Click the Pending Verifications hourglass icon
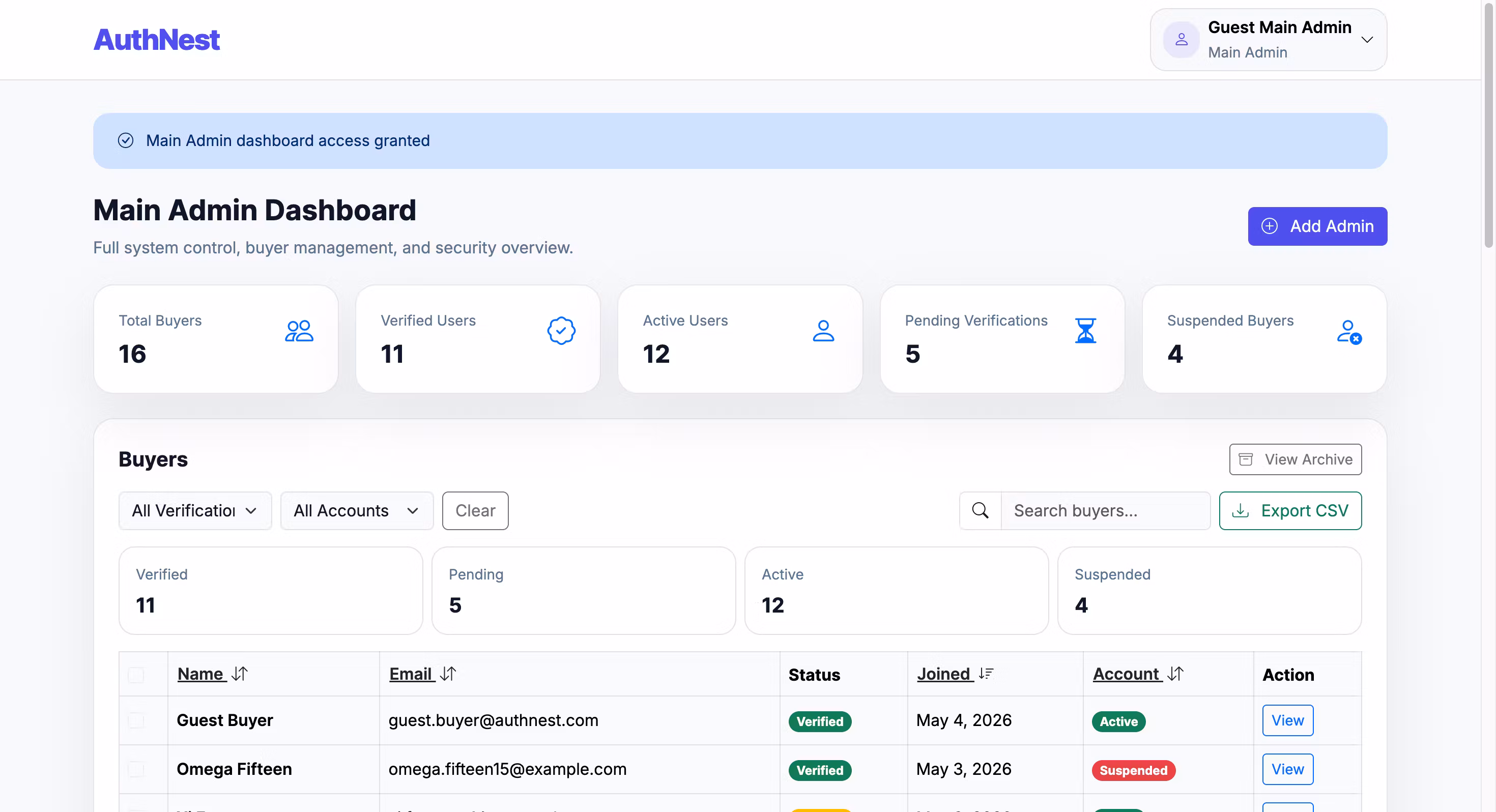 click(1085, 331)
